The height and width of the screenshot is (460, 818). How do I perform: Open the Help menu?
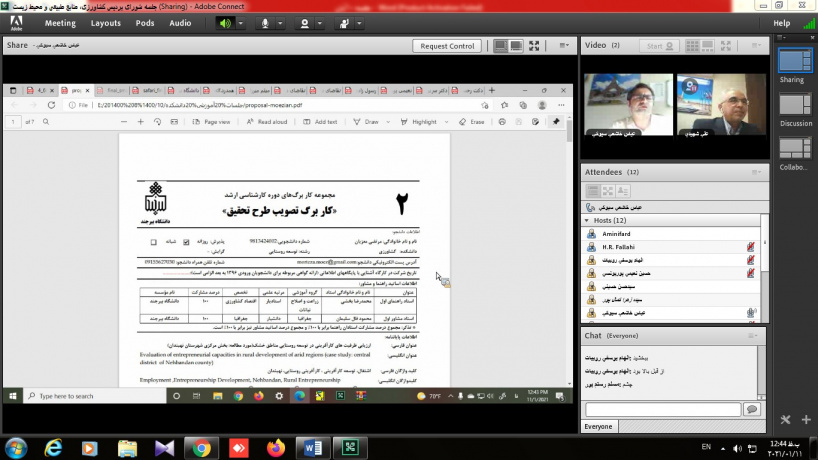click(781, 23)
